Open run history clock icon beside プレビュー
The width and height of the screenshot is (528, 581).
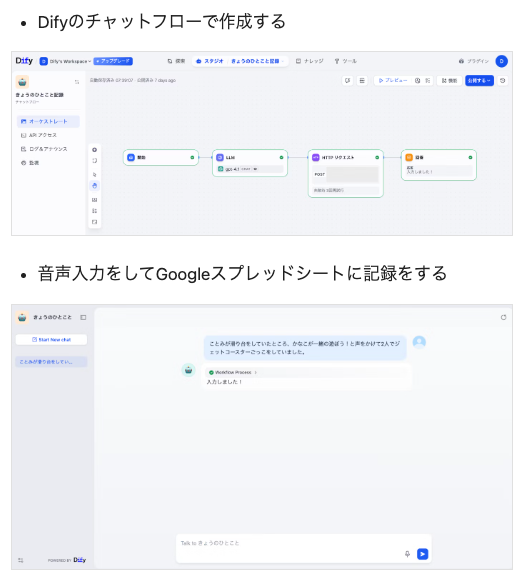(418, 80)
